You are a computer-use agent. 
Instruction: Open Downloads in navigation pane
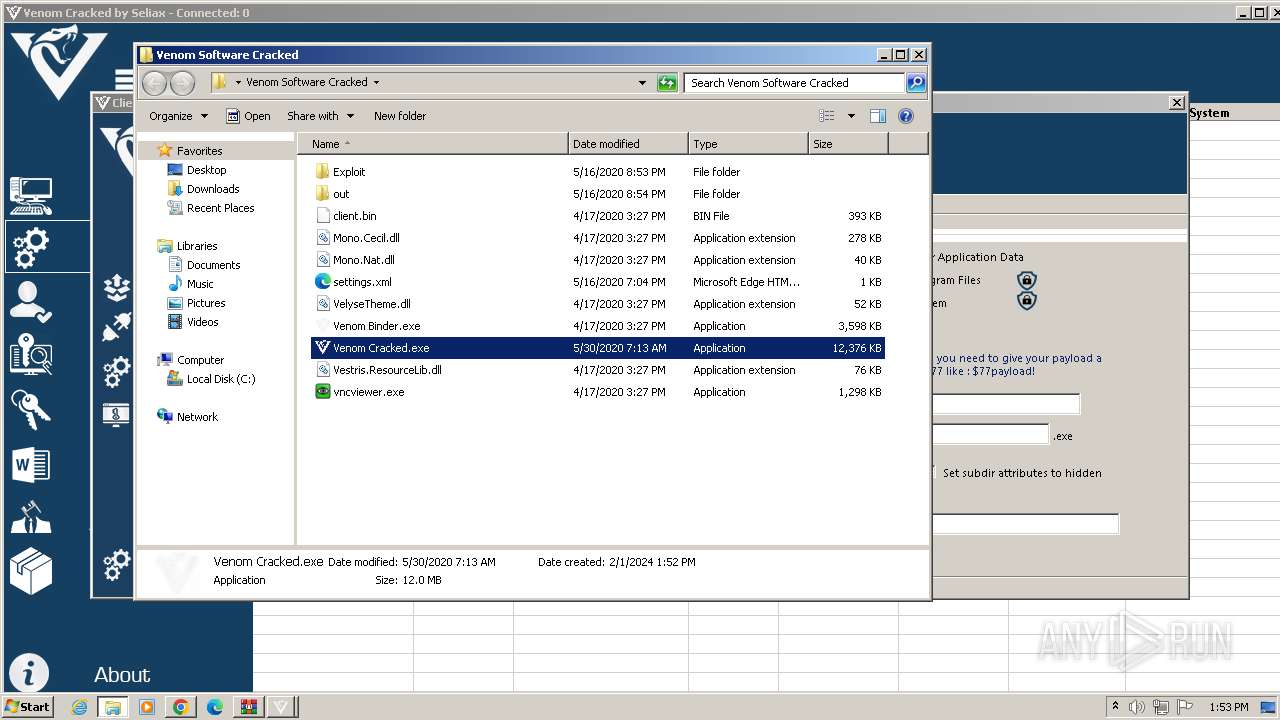point(213,189)
